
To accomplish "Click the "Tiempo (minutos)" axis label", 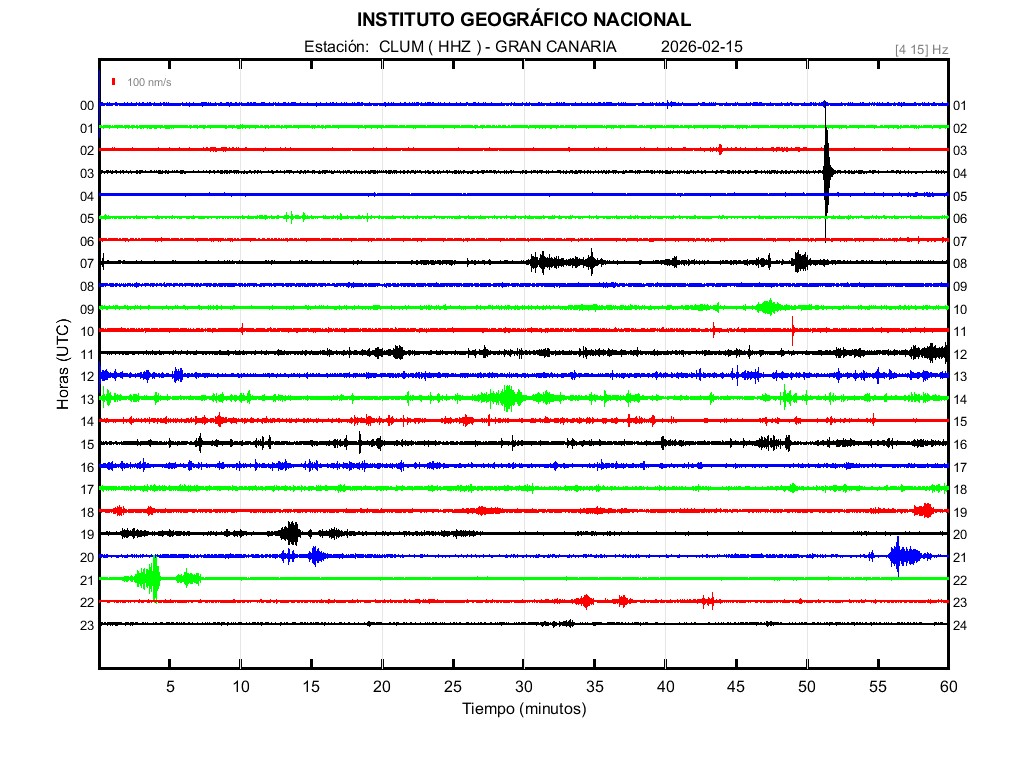I will [x=524, y=709].
